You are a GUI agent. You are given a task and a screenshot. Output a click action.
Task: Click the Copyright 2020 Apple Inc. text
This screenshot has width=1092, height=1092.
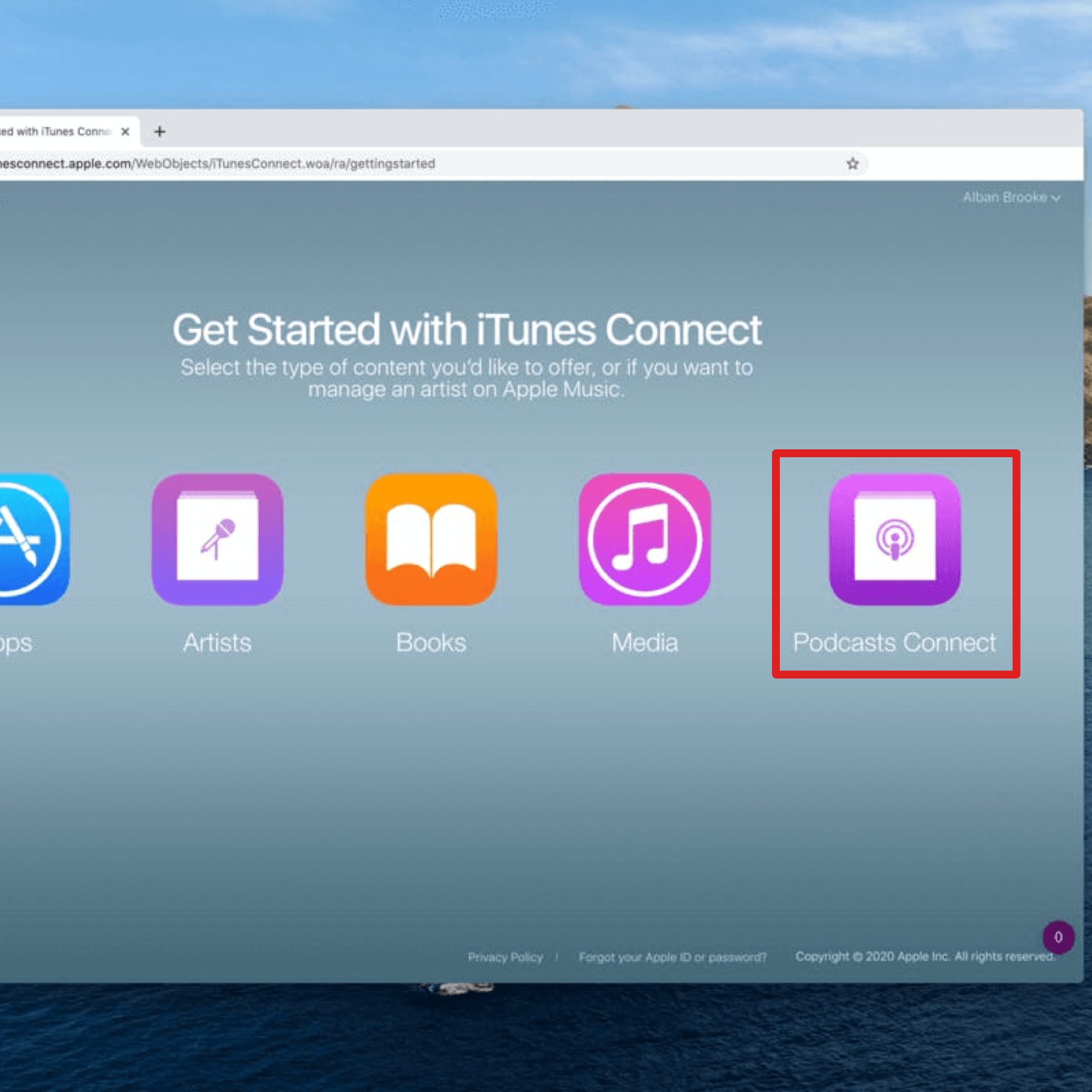(x=925, y=956)
